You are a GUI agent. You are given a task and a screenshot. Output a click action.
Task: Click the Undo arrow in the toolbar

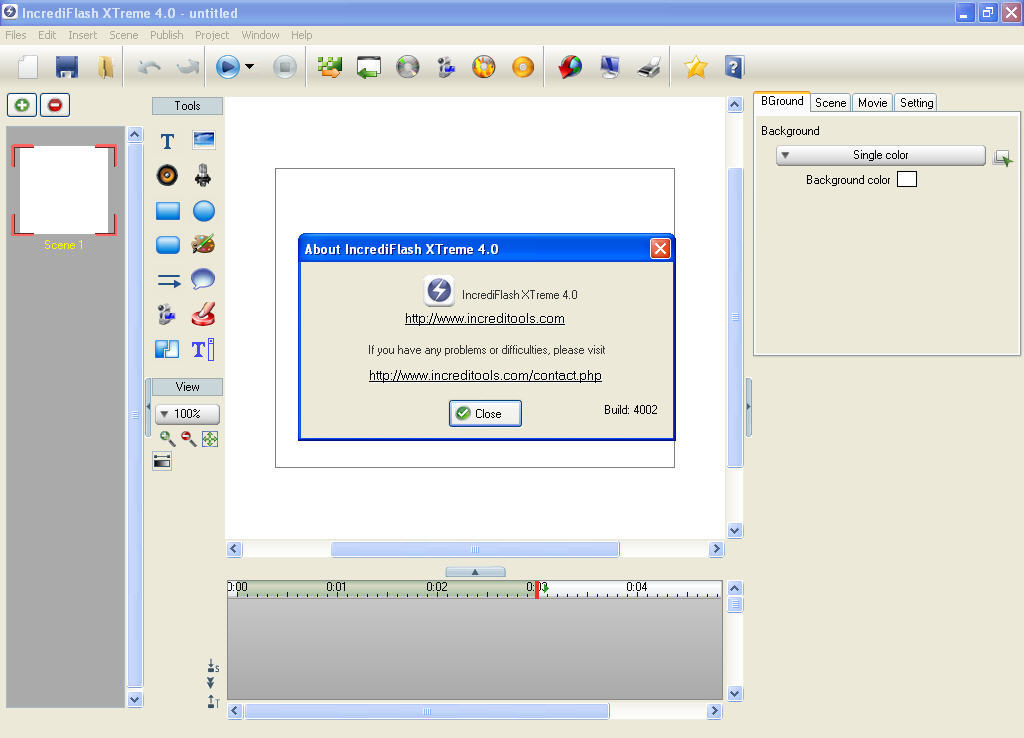(x=150, y=67)
